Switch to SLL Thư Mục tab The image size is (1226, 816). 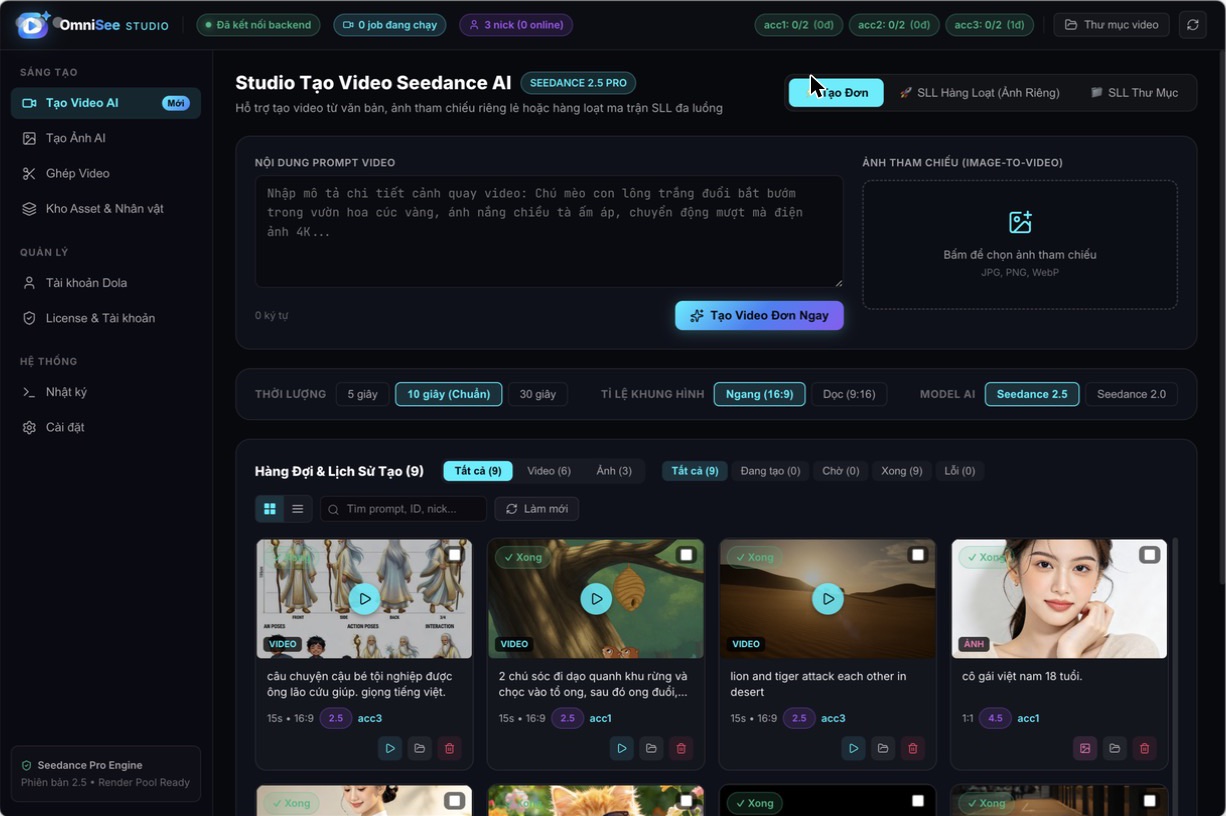click(1134, 93)
